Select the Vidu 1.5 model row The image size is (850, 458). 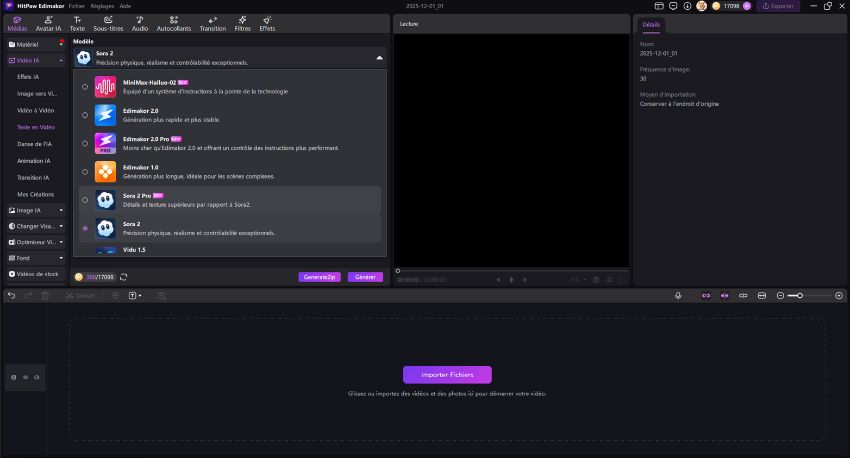coord(230,250)
